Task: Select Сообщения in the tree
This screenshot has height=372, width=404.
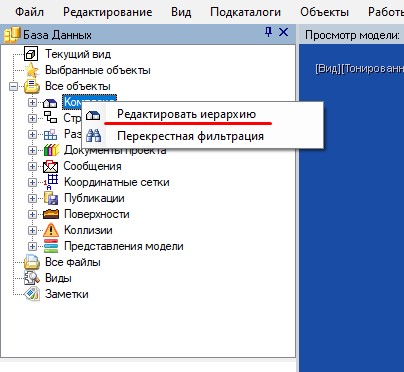Action: 92,166
